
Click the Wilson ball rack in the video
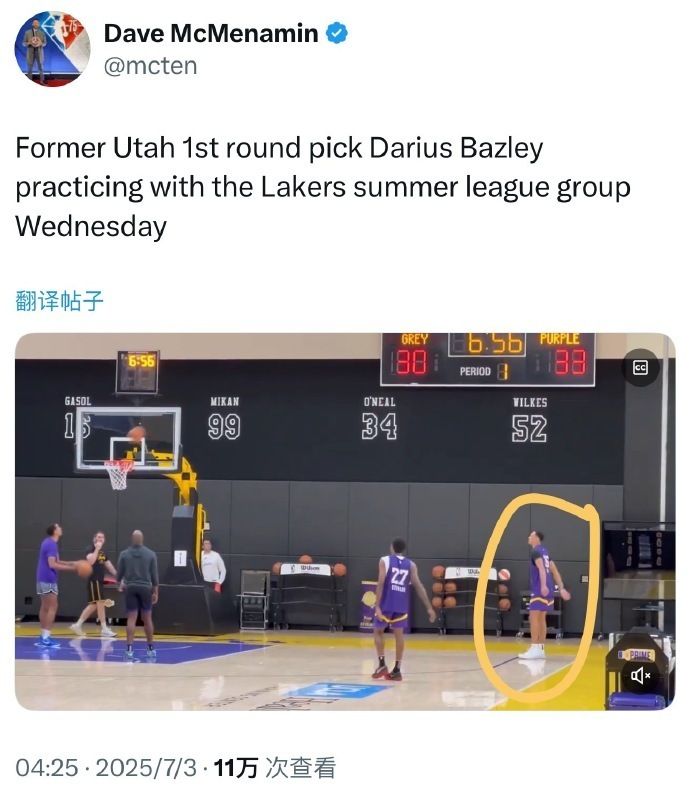point(307,596)
